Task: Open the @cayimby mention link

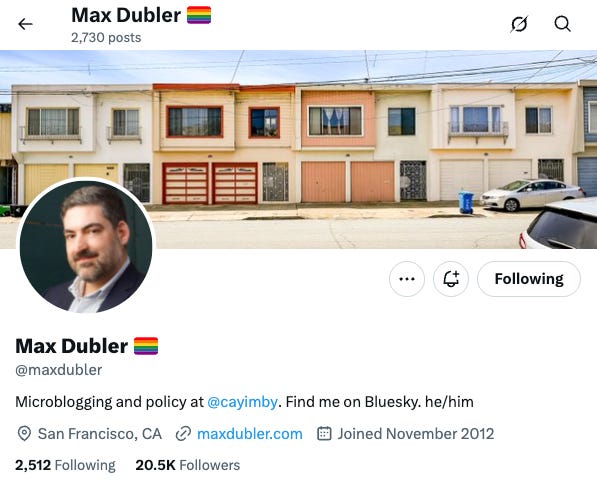Action: click(x=243, y=402)
